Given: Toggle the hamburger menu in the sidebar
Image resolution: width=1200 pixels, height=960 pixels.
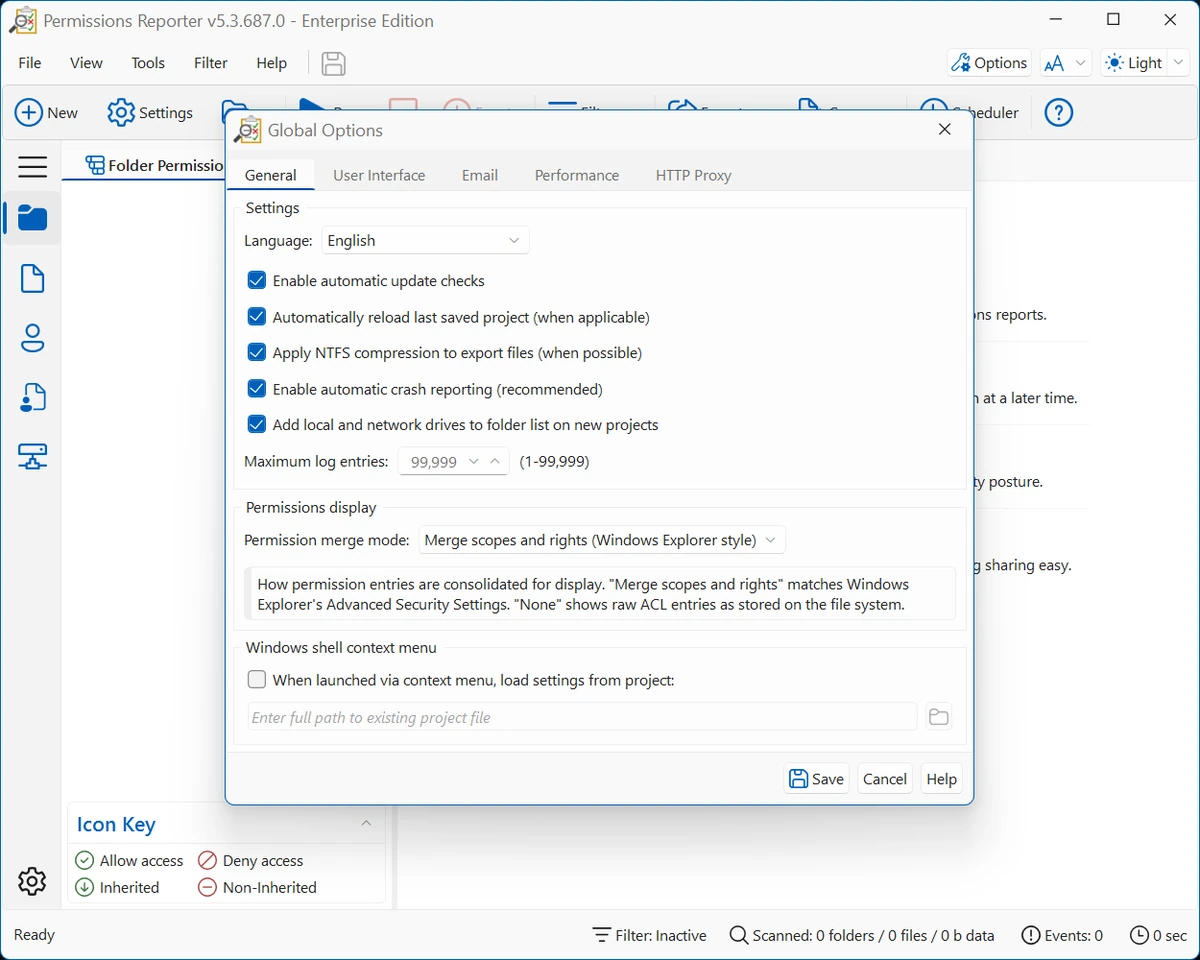Looking at the screenshot, I should [32, 167].
